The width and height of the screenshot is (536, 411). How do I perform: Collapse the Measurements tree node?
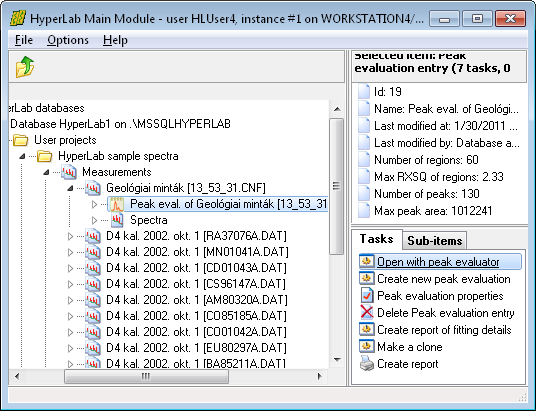pos(46,172)
